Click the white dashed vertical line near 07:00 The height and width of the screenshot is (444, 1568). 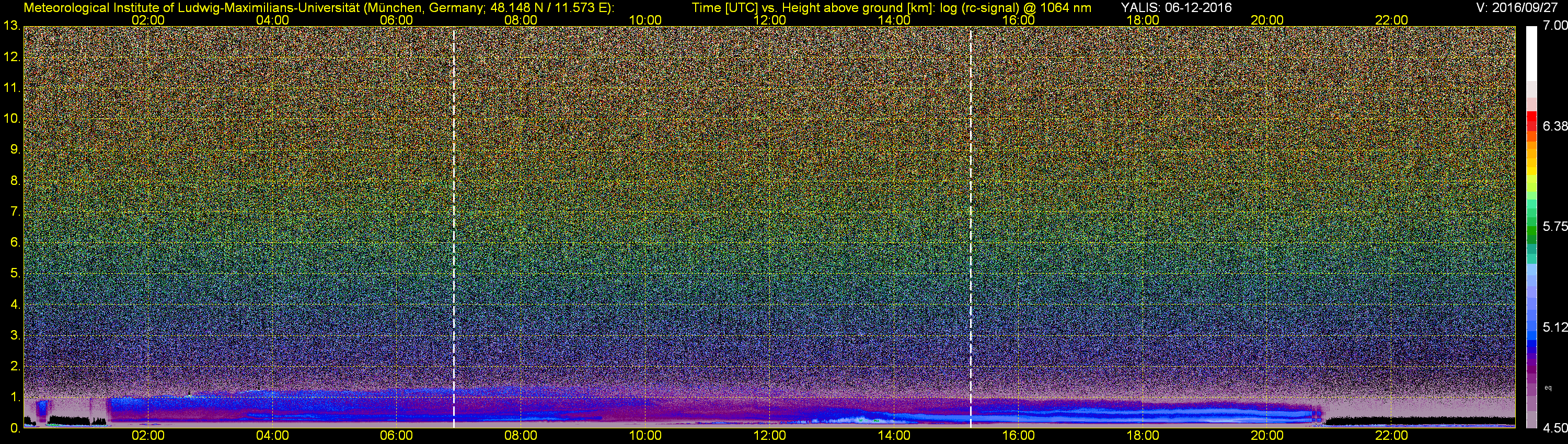click(454, 225)
